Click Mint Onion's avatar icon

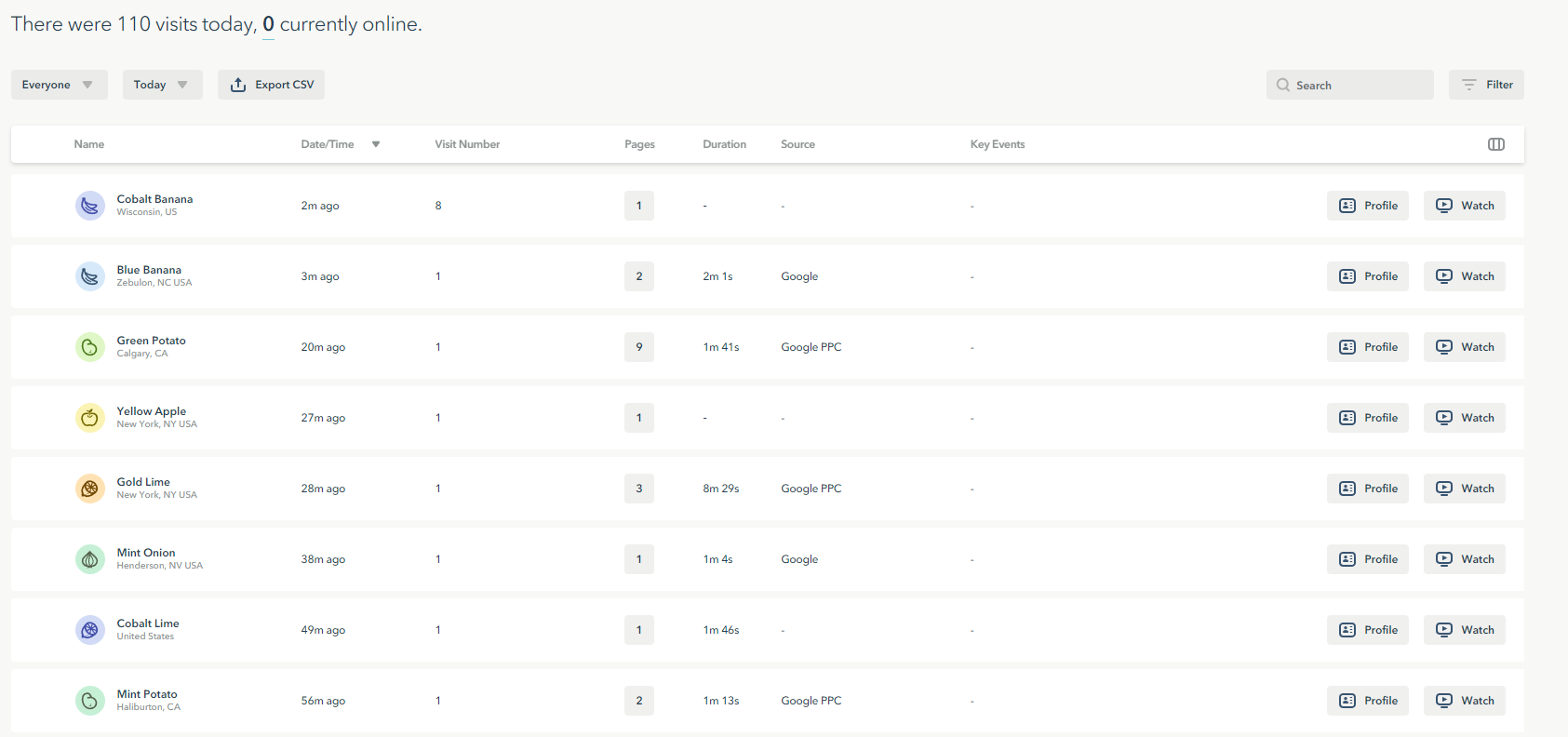[90, 559]
